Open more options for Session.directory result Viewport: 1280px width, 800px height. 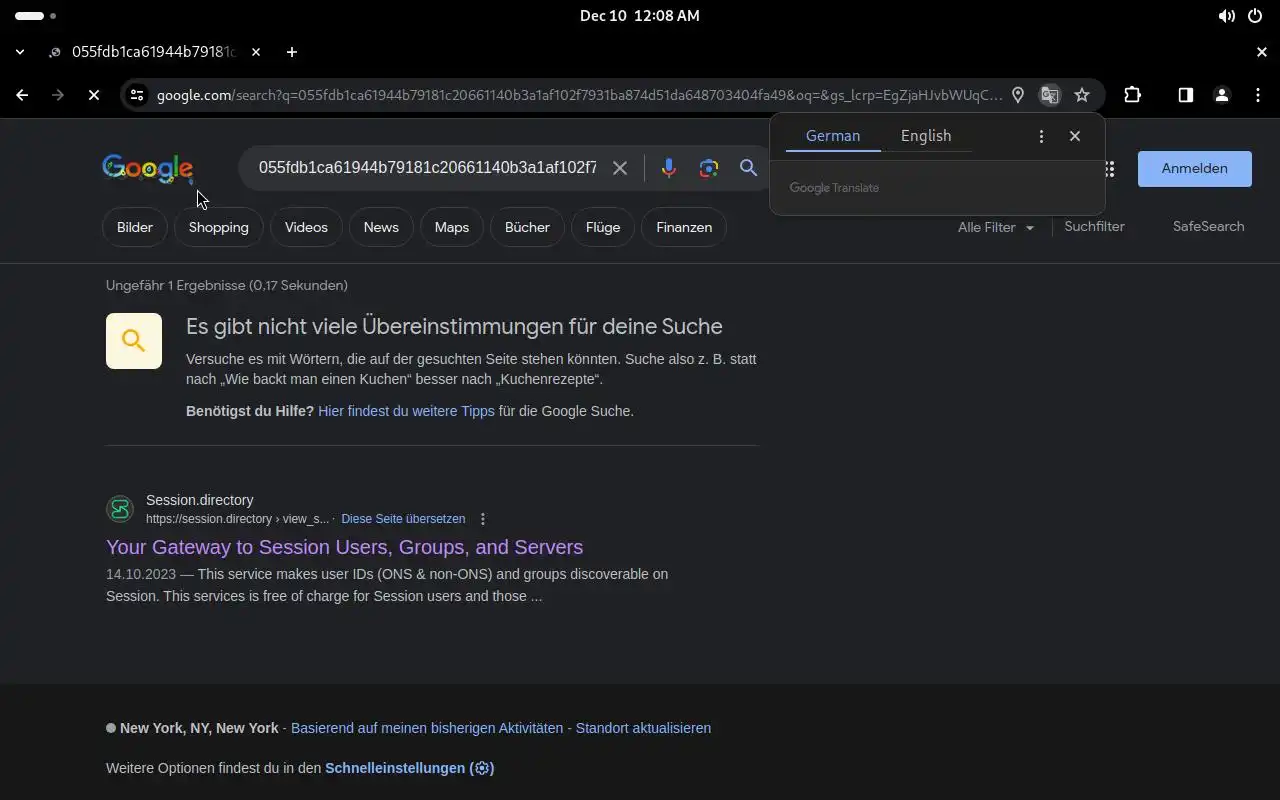[483, 519]
